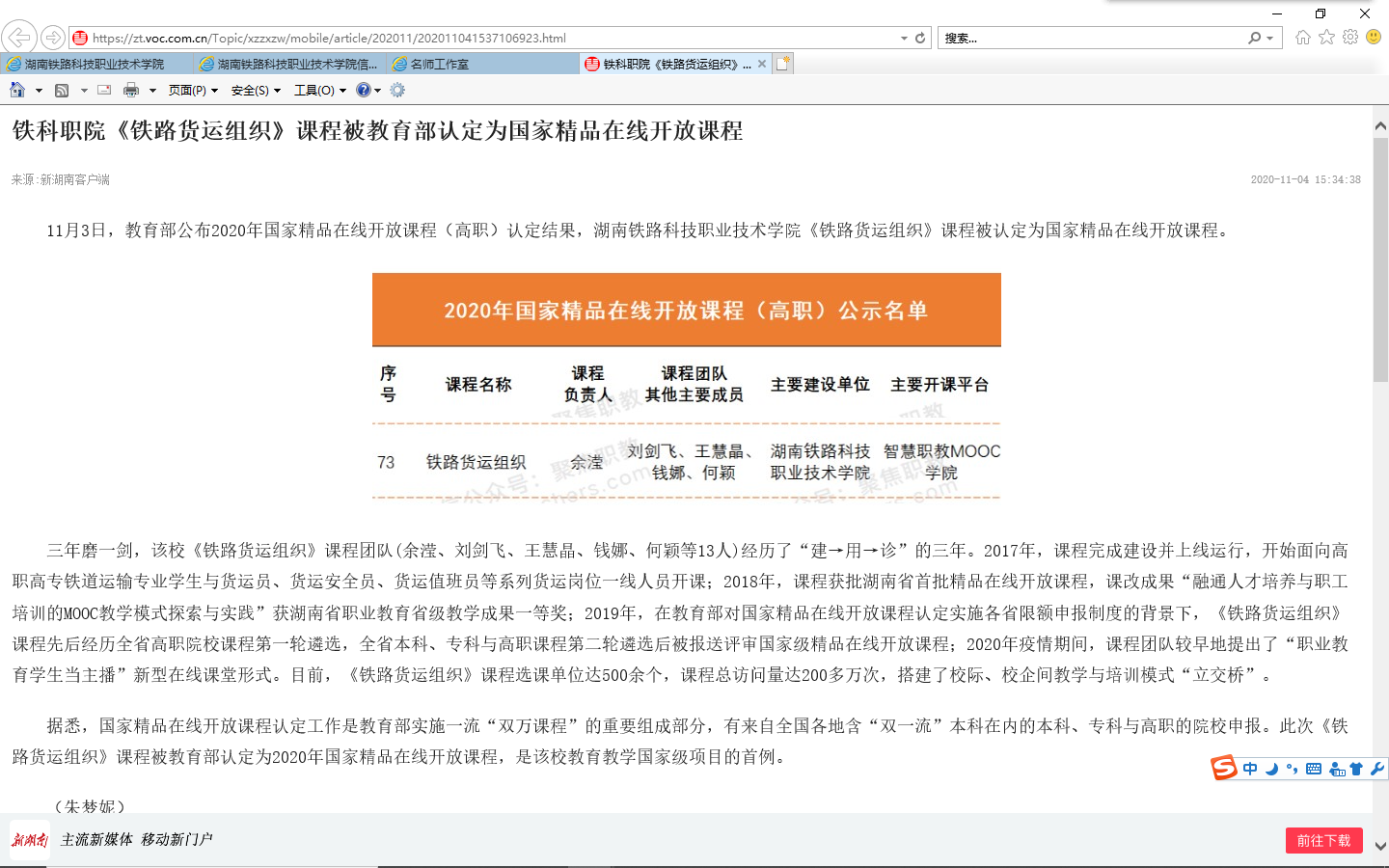
Task: Expand the search provider dropdown arrow
Action: [x=1269, y=39]
